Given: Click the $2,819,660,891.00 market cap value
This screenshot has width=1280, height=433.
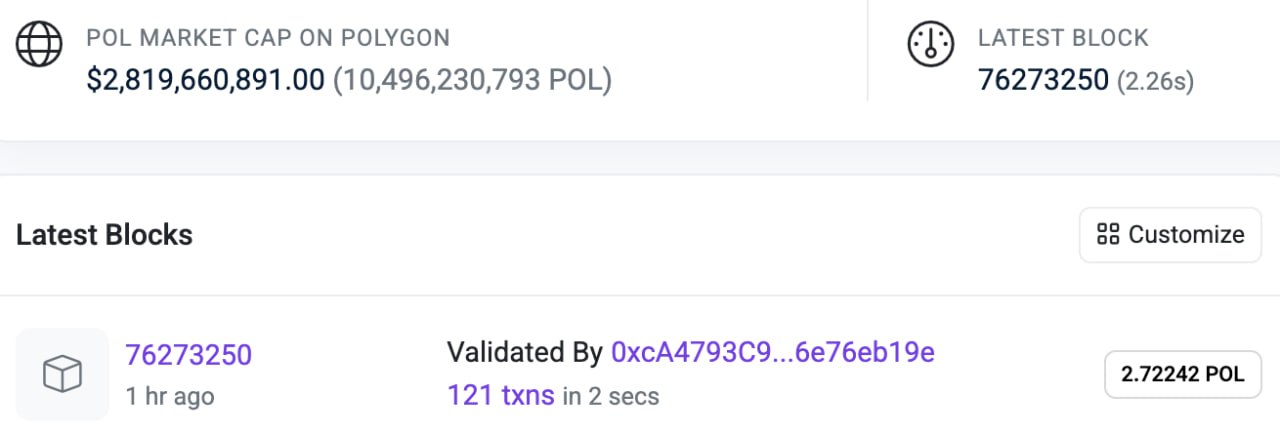Looking at the screenshot, I should pos(205,80).
